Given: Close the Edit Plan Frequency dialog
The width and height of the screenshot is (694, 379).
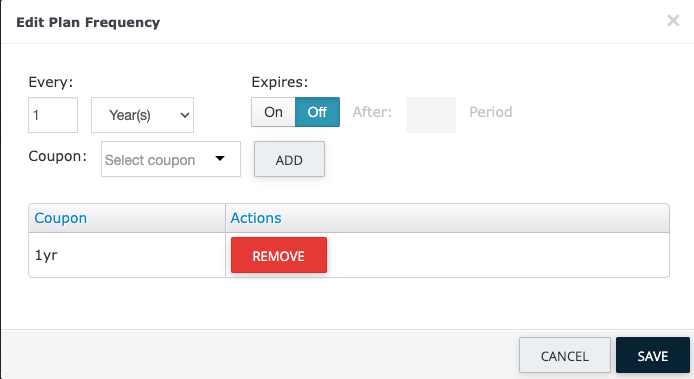Looking at the screenshot, I should pos(673,20).
